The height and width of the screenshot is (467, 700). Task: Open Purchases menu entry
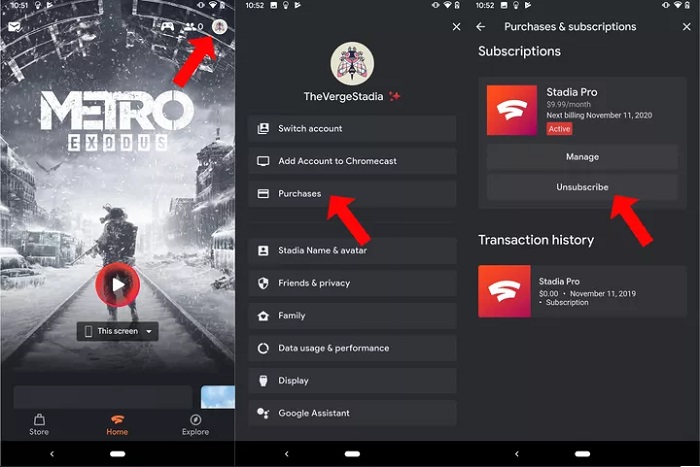pos(352,194)
